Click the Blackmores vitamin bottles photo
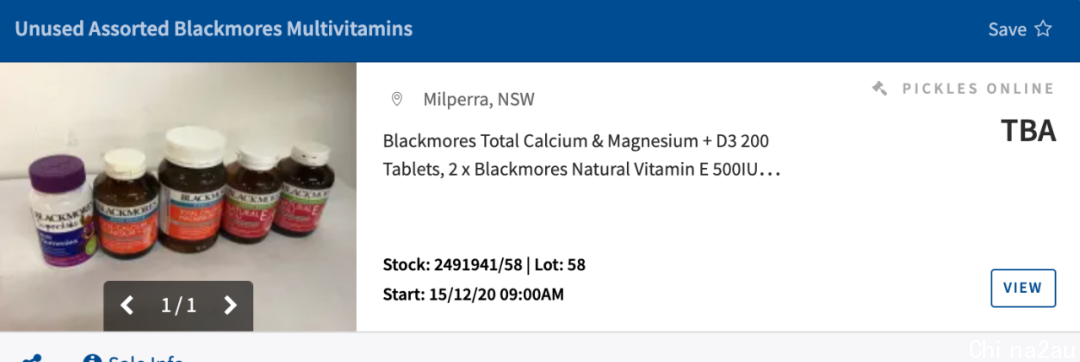 click(x=178, y=197)
